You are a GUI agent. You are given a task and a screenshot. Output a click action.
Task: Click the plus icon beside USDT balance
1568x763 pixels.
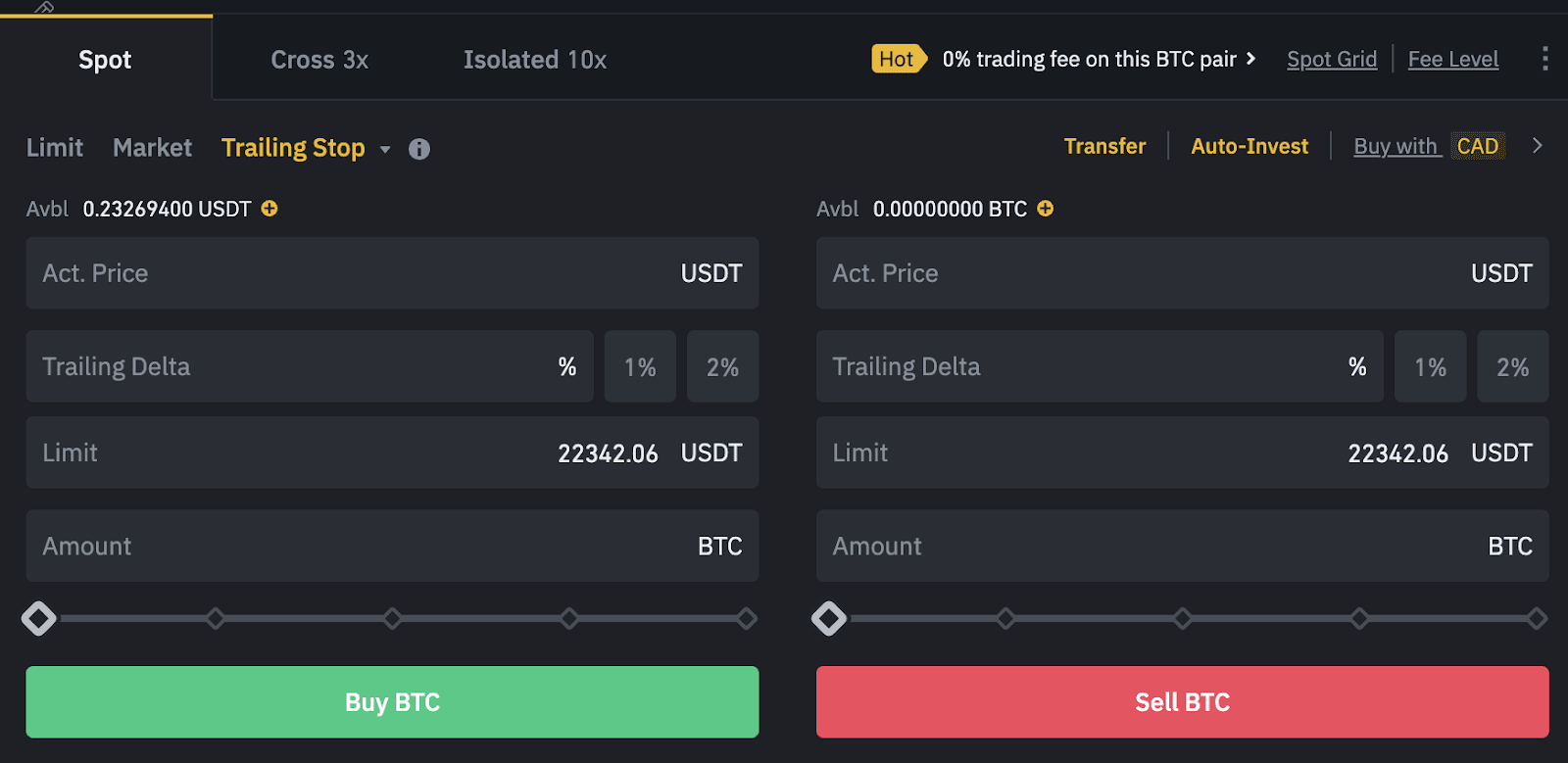269,209
